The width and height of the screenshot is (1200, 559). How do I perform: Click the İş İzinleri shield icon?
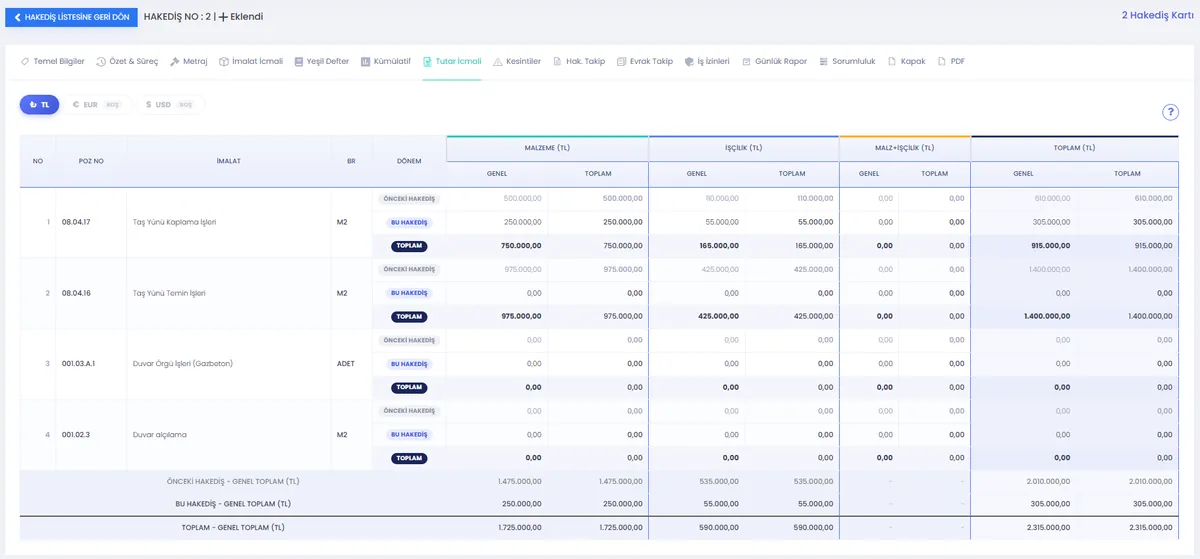coord(689,61)
